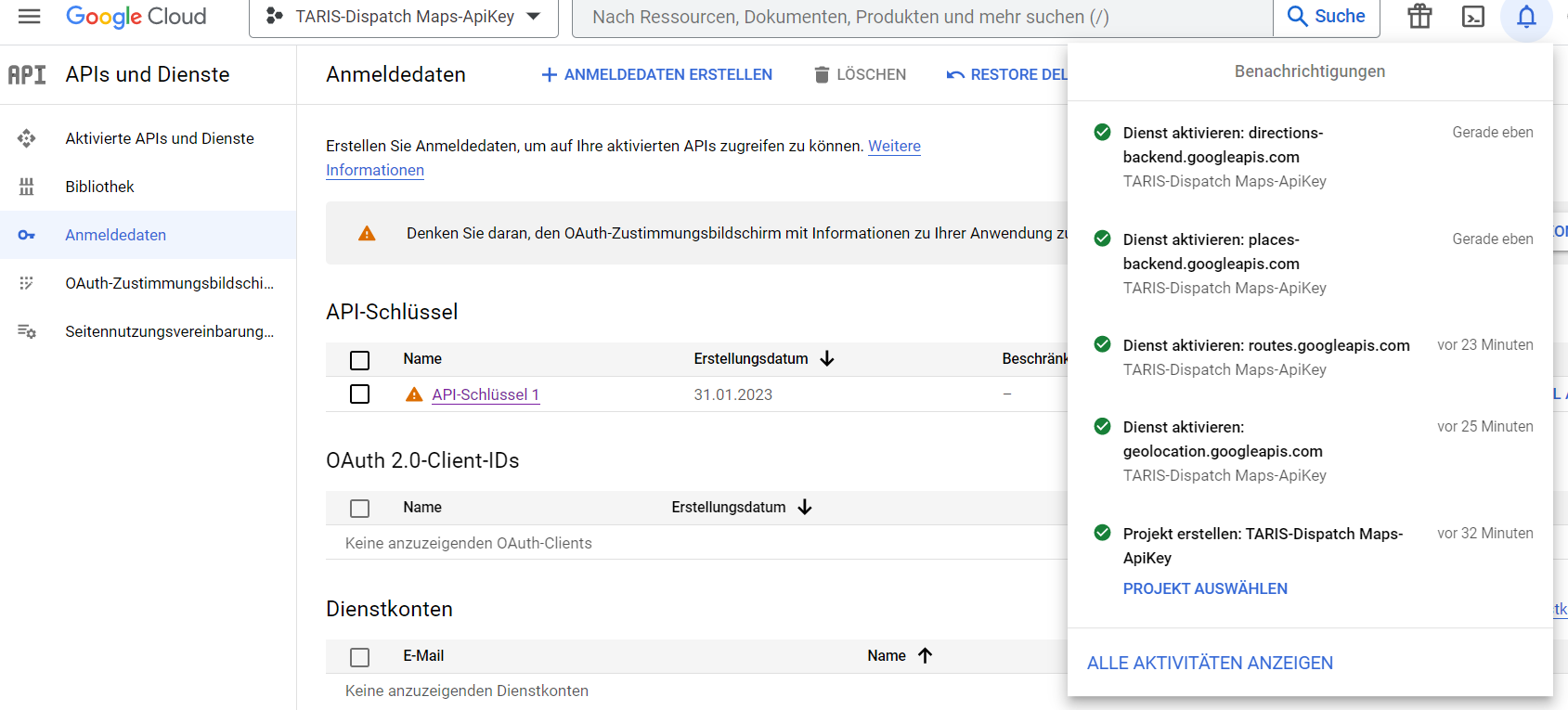Open the TARIS-Dispatch Maps-ApiKey project selector
The height and width of the screenshot is (710, 1568).
403,17
